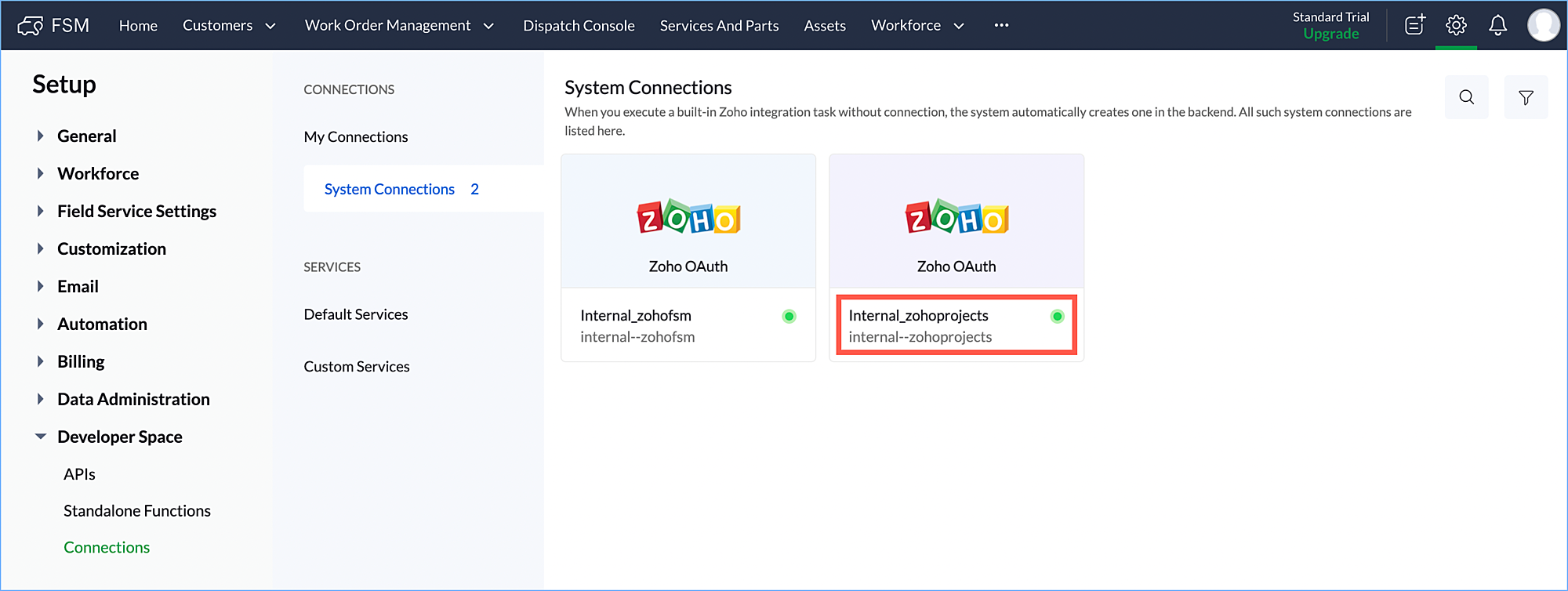Click the Internal_zohofsm green status indicator
The height and width of the screenshot is (591, 1568).
789,317
